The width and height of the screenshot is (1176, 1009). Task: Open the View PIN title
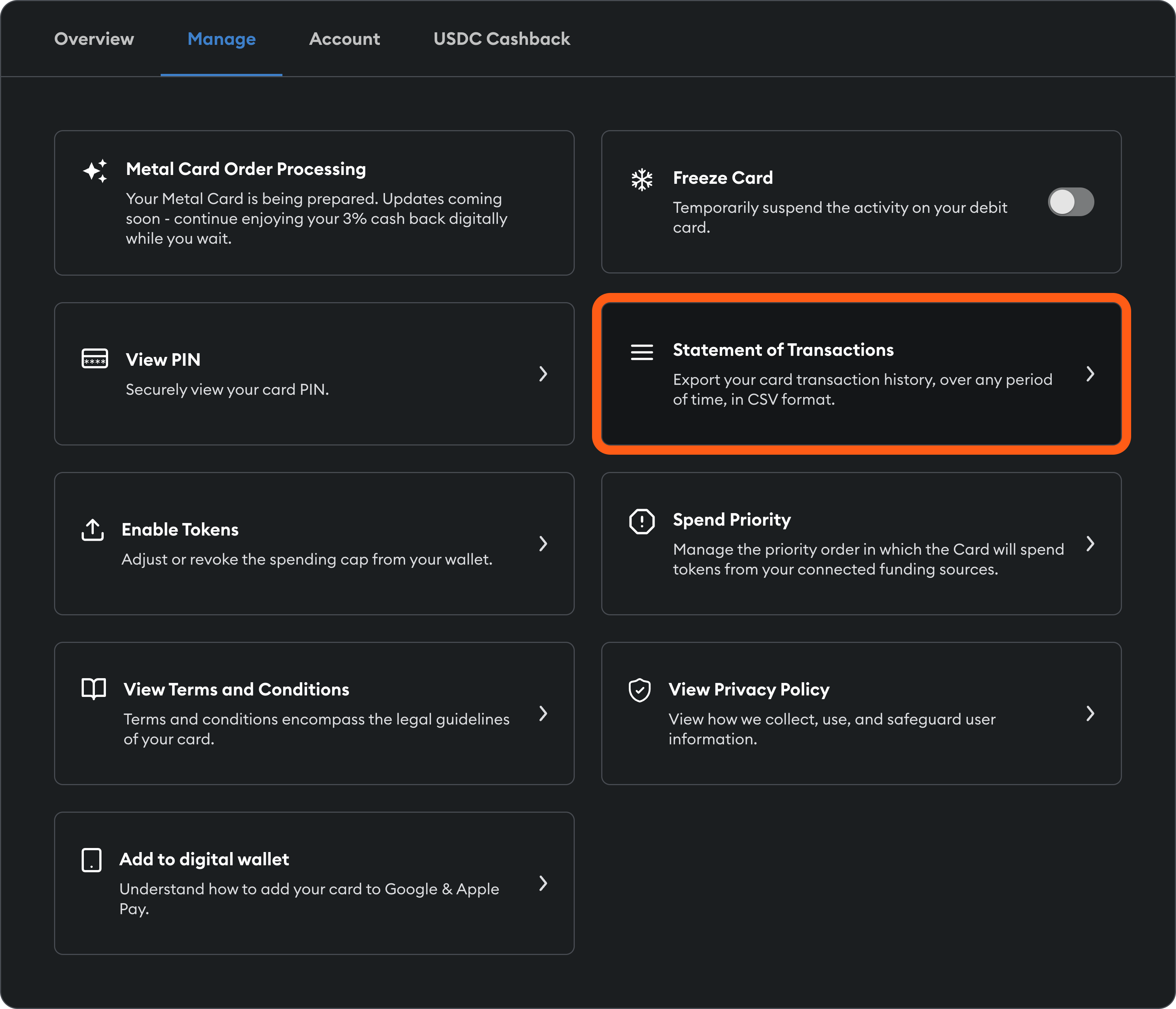coord(163,360)
